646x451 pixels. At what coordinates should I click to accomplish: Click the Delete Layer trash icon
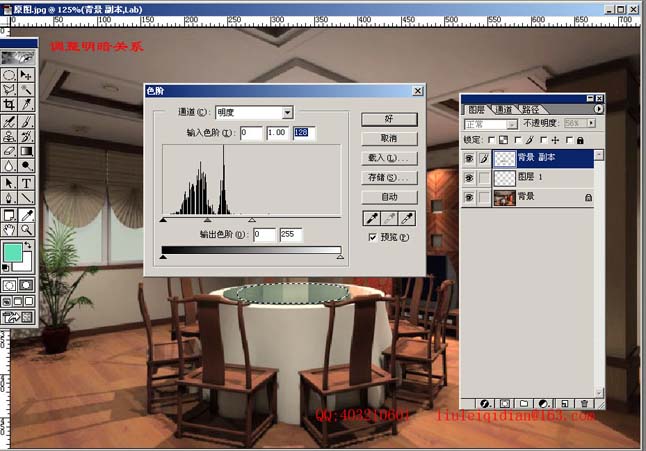click(x=584, y=404)
